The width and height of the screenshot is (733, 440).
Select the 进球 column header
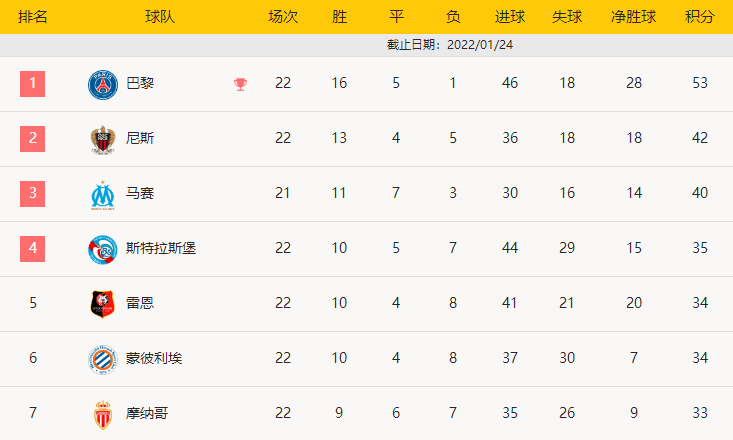coord(510,17)
